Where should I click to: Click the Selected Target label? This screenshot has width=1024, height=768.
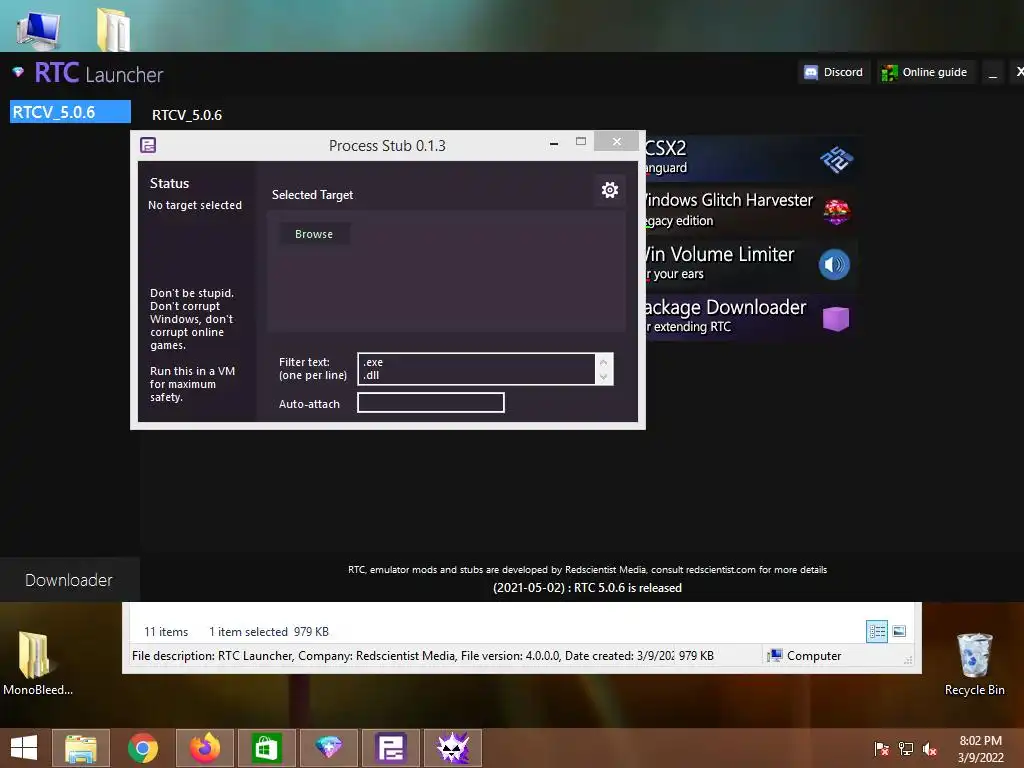312,195
